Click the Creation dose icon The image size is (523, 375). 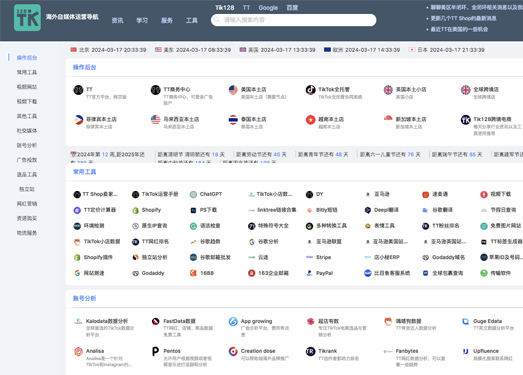tap(233, 351)
